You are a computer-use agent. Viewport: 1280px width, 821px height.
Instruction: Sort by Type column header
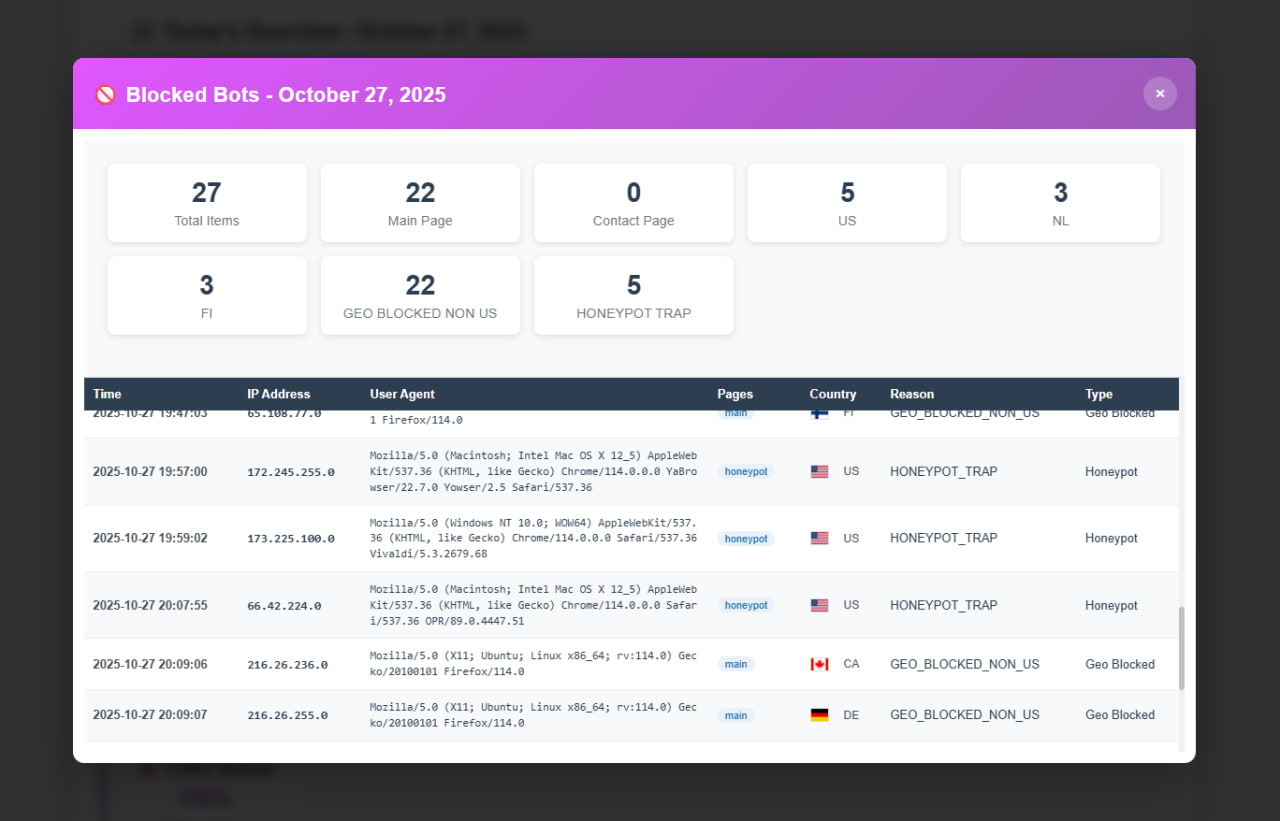coord(1099,394)
